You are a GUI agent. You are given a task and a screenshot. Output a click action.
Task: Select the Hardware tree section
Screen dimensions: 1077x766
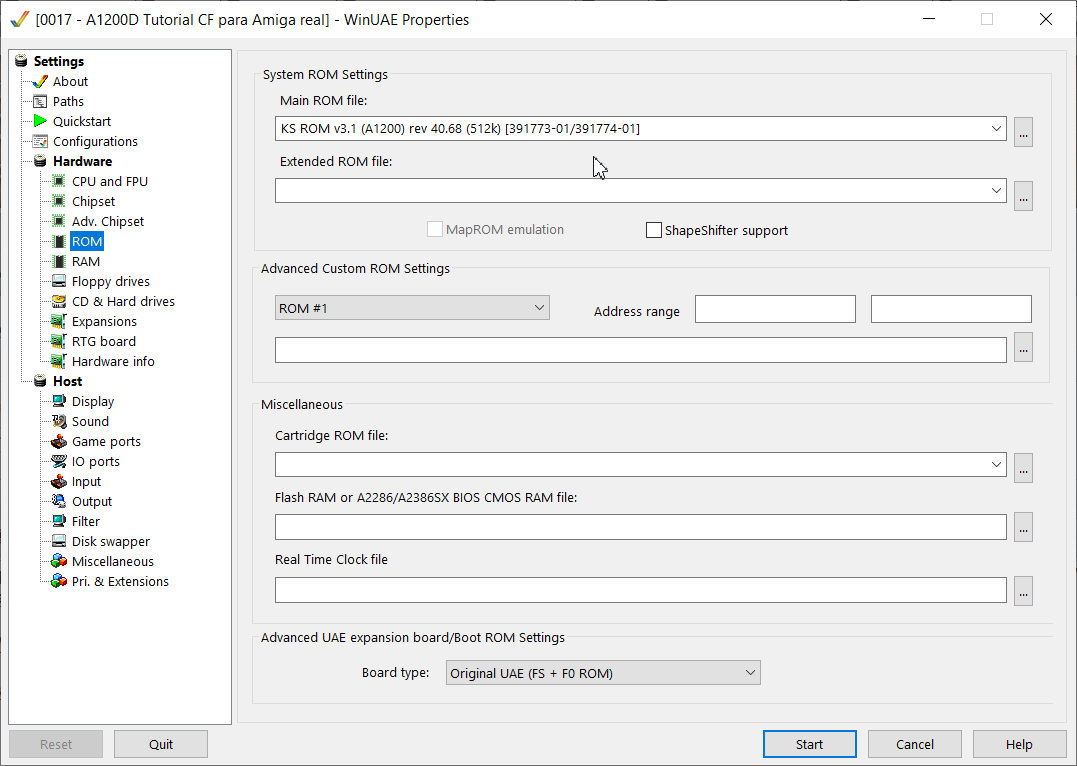click(82, 161)
